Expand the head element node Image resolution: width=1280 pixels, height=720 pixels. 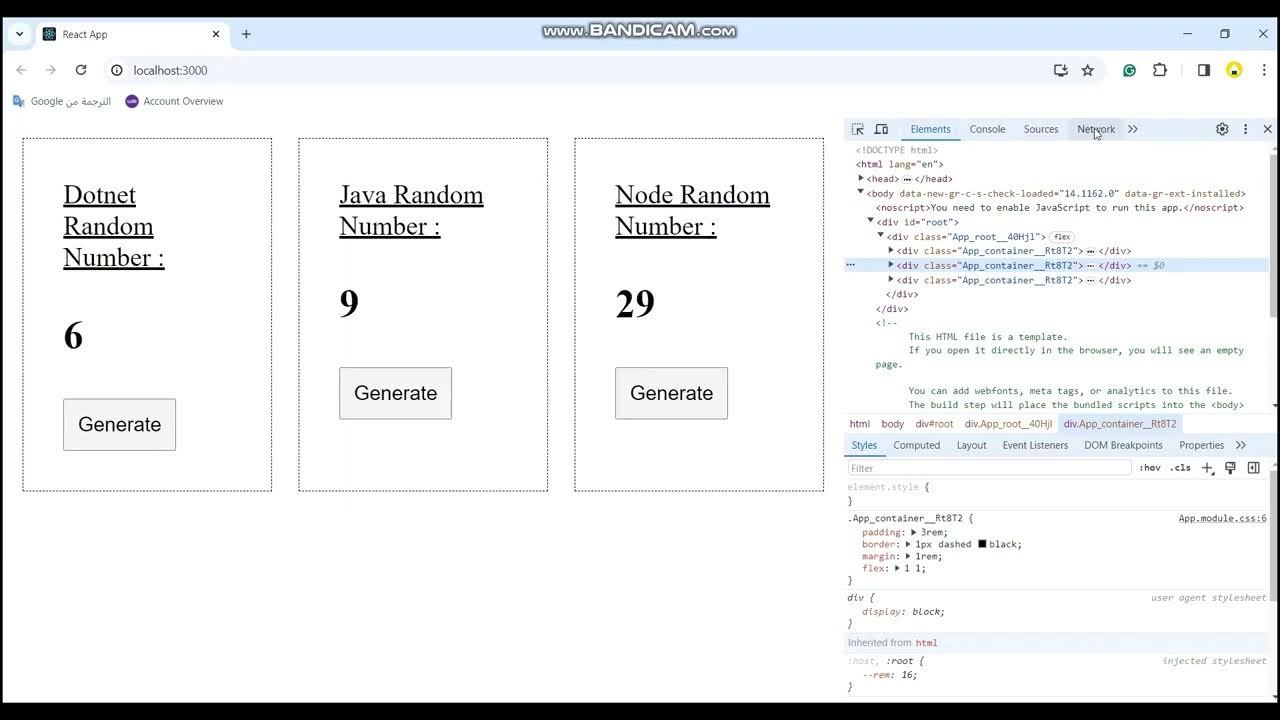pos(861,178)
